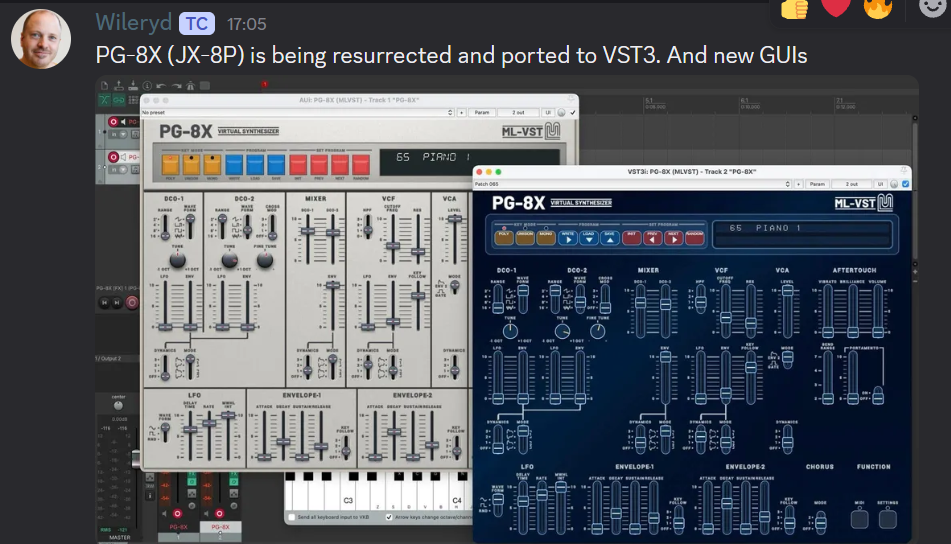Click the LFO rate slider in grey PG-8X
This screenshot has width=951, height=544.
point(209,436)
